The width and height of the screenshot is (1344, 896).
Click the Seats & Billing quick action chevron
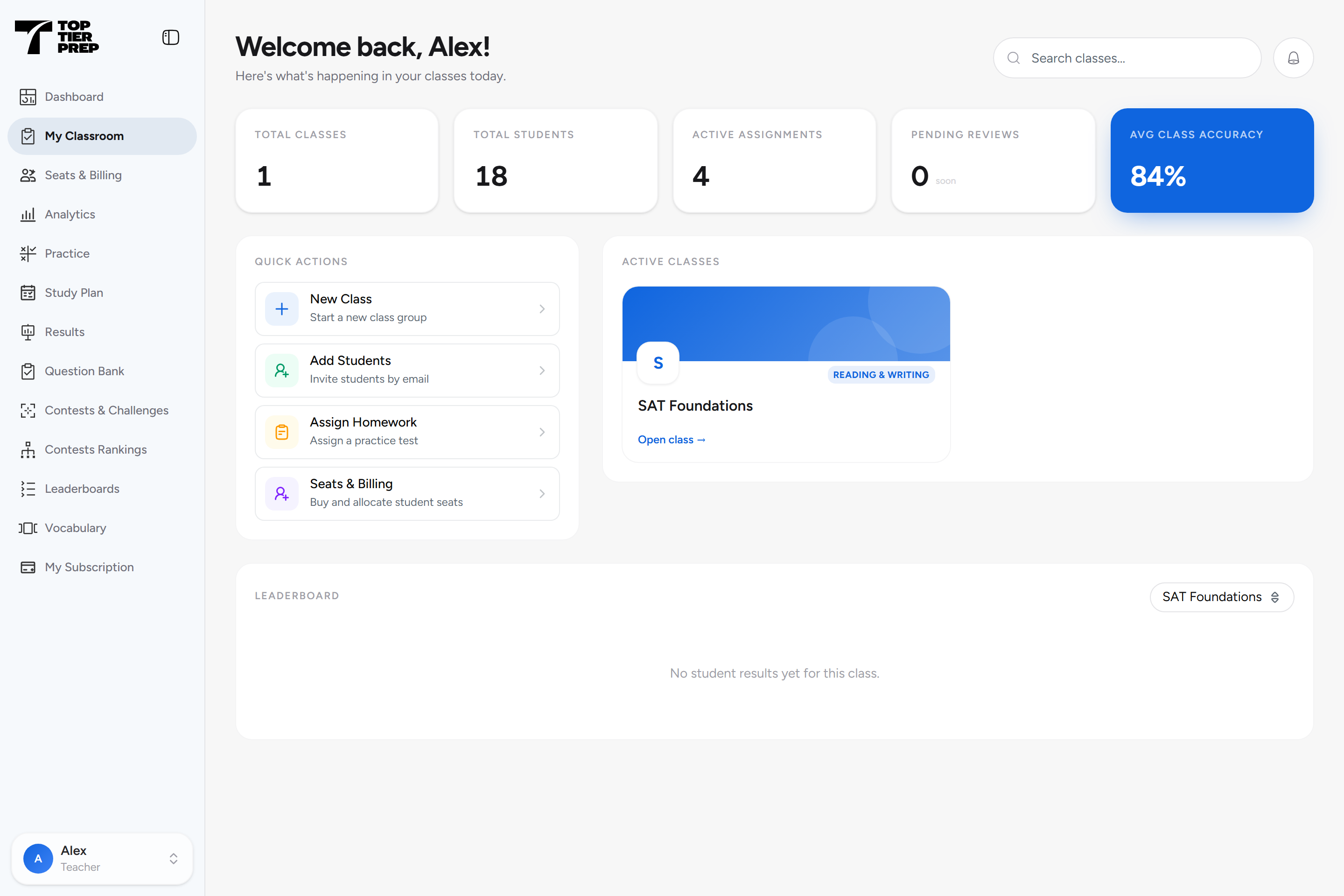(542, 494)
